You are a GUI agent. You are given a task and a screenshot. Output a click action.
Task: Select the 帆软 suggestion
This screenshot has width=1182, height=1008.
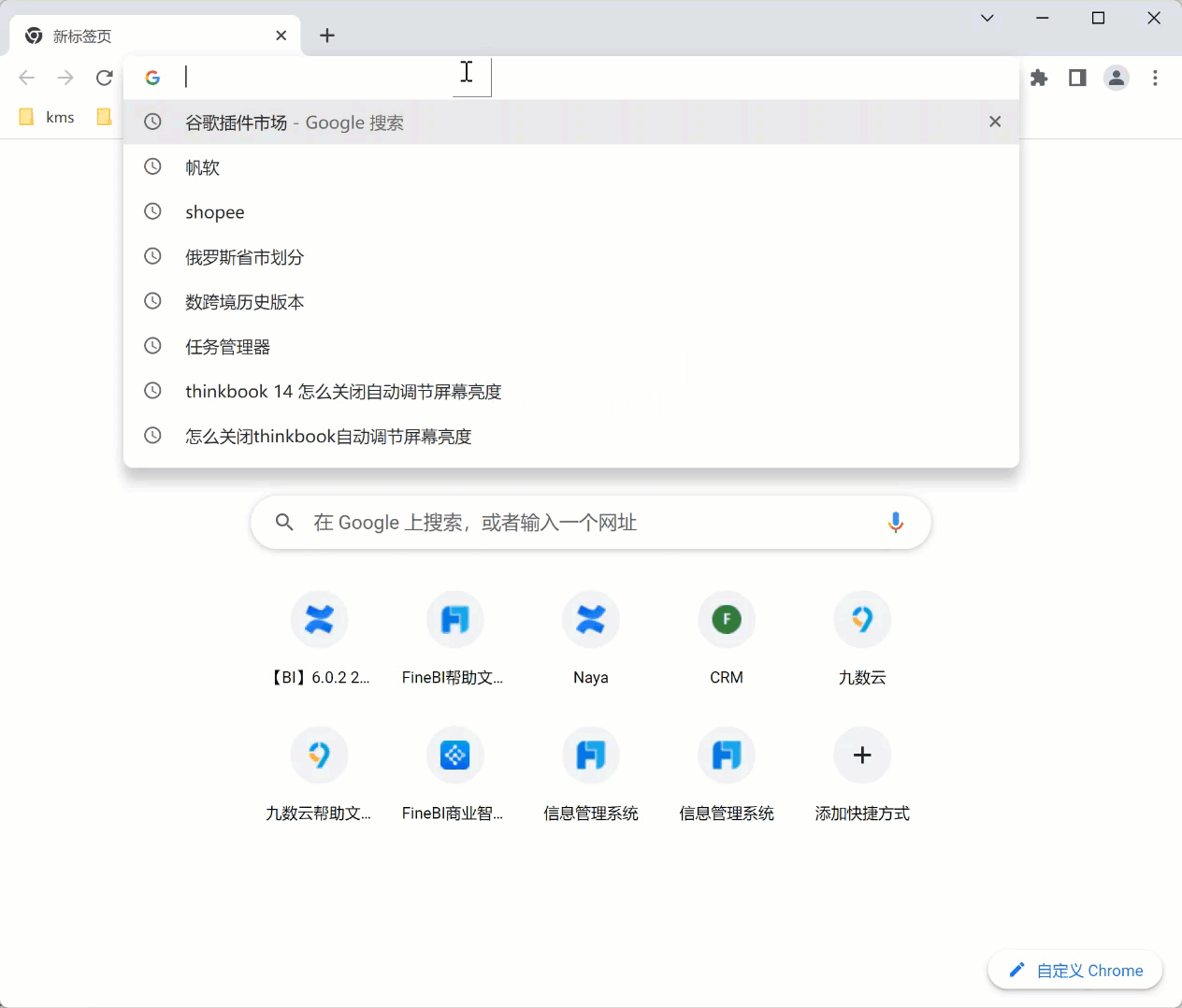tap(571, 167)
